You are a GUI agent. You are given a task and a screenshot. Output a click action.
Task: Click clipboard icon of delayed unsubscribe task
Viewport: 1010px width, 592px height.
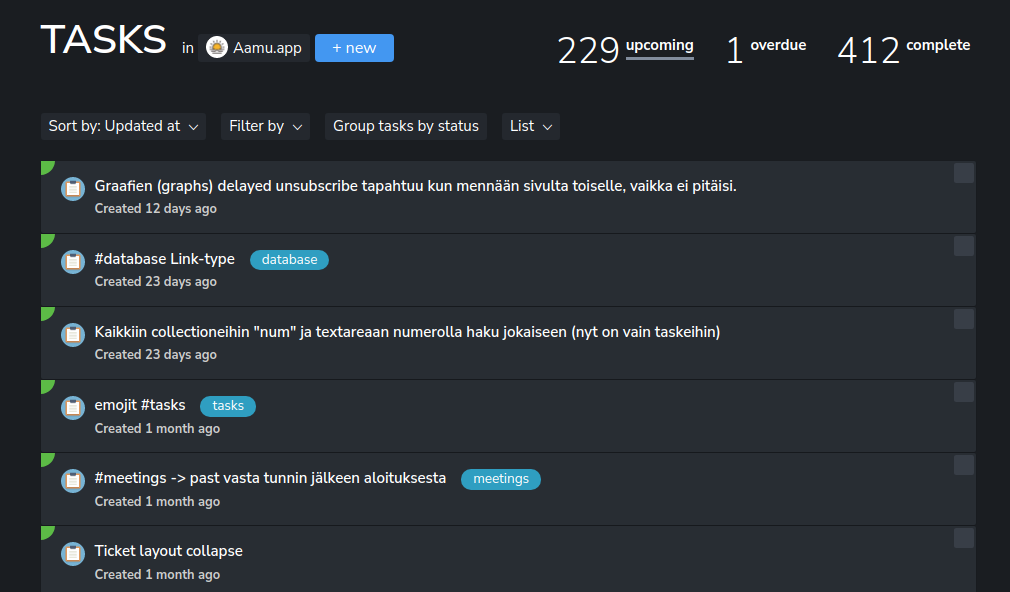73,188
